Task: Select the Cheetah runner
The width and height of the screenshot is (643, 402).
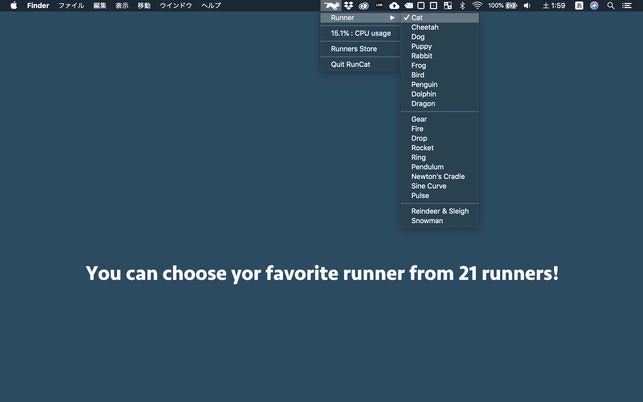Action: point(440,27)
